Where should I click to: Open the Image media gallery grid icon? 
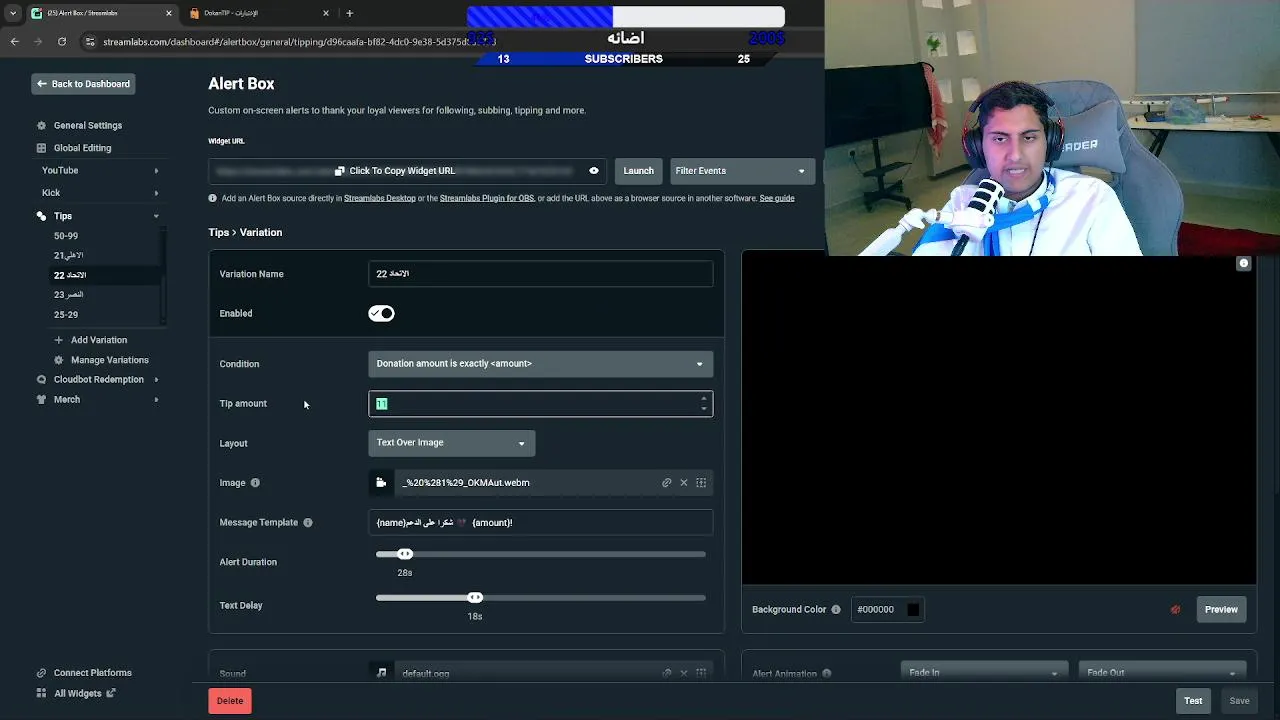701,483
